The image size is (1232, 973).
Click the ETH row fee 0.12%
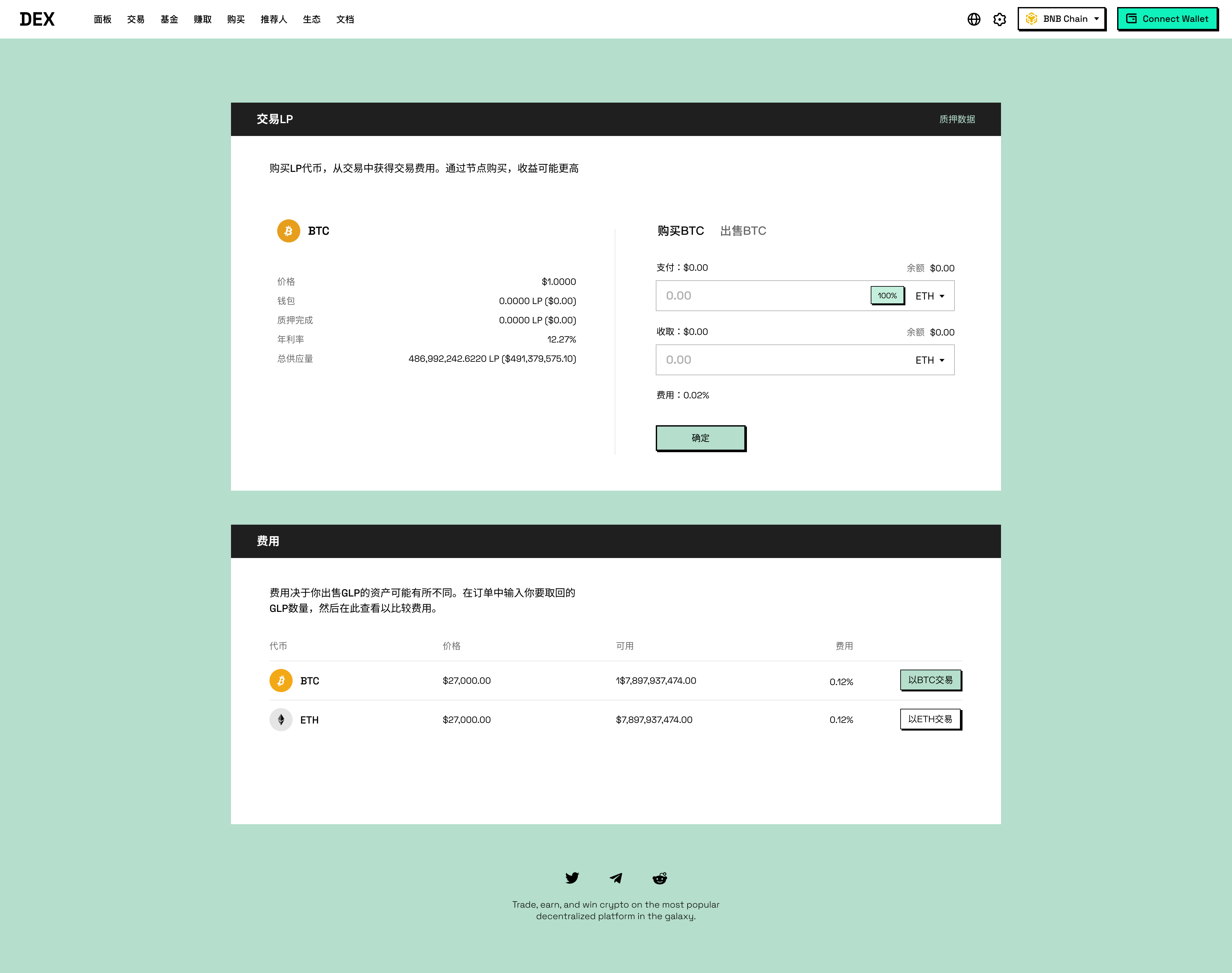pyautogui.click(x=841, y=720)
